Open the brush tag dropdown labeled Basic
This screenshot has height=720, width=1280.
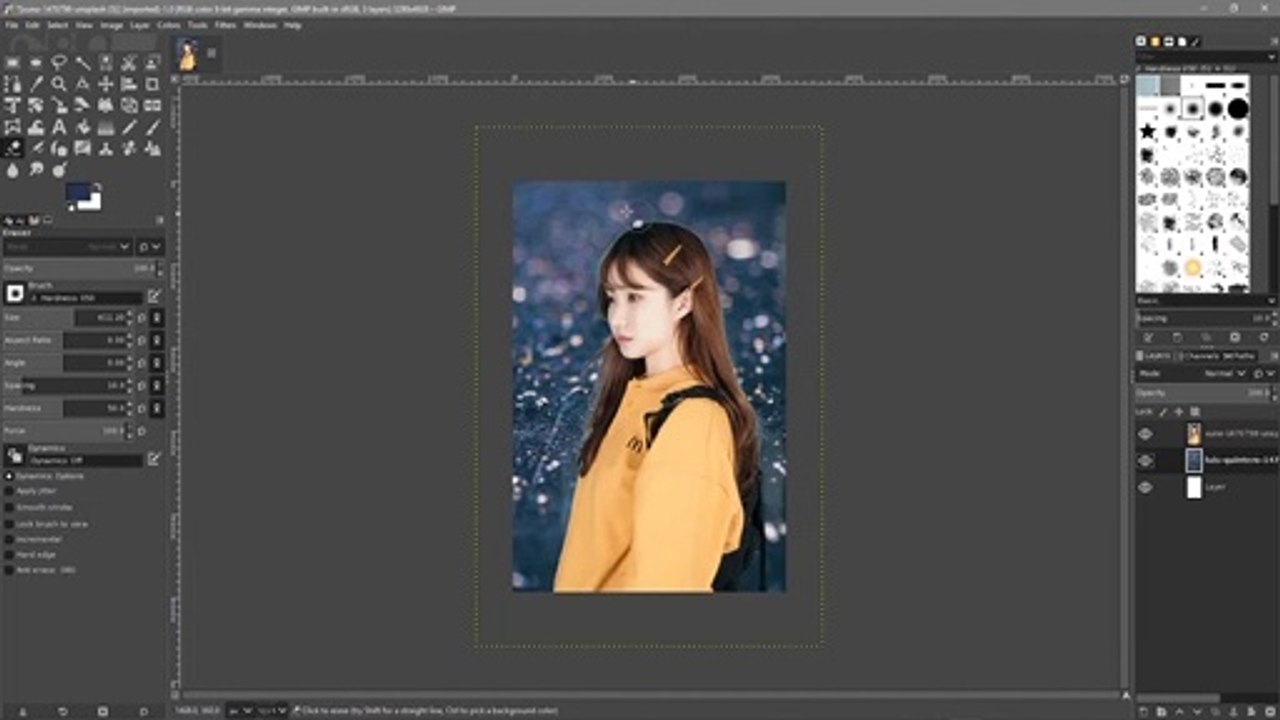[x=1206, y=301]
